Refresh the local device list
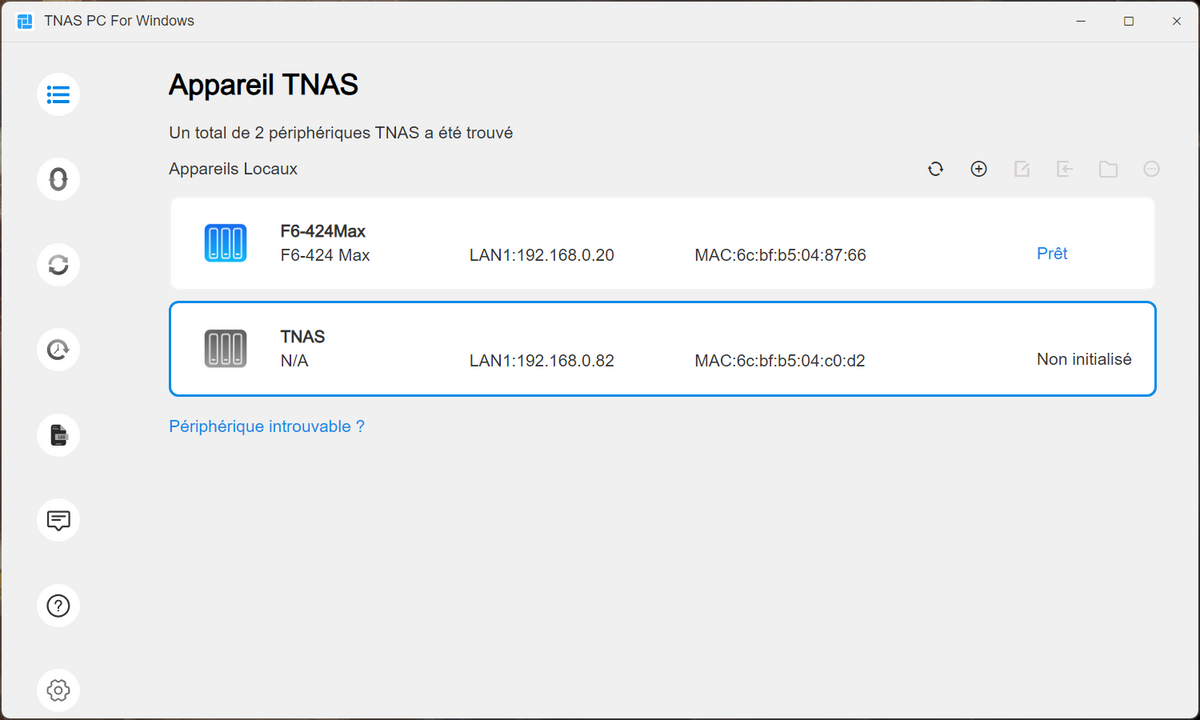Screen dimensions: 1200x720 [936, 169]
